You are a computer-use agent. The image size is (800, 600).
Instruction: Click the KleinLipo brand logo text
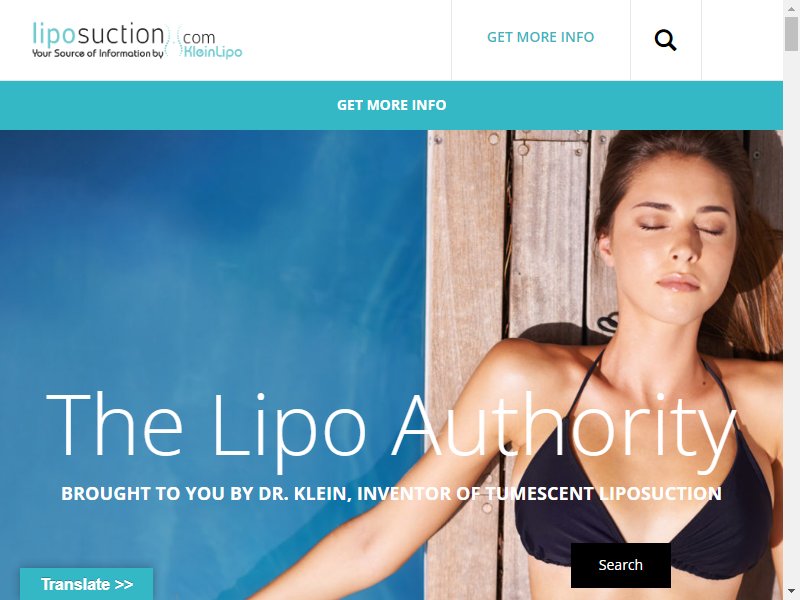tap(212, 52)
